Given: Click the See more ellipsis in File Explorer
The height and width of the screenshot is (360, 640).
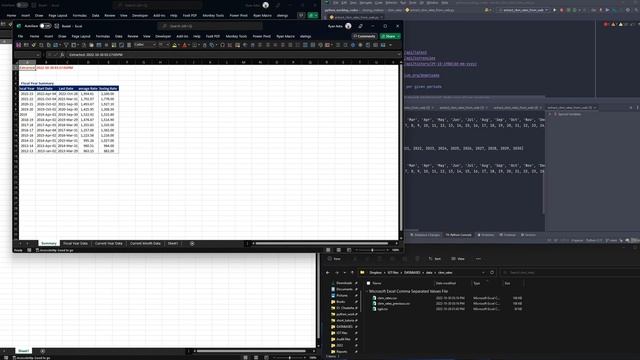Looking at the screenshot, I should click(478, 259).
